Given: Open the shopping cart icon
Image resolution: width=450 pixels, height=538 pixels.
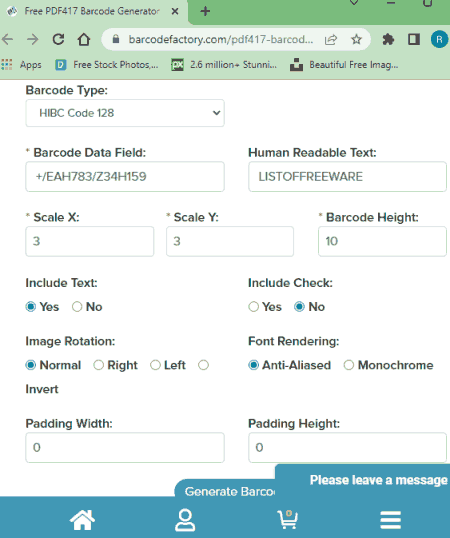Looking at the screenshot, I should (287, 519).
